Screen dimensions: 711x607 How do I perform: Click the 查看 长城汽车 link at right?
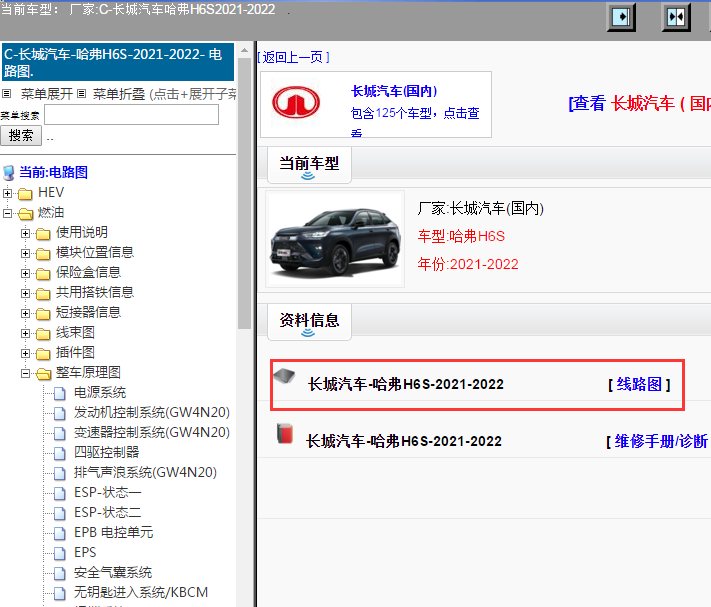(x=639, y=103)
